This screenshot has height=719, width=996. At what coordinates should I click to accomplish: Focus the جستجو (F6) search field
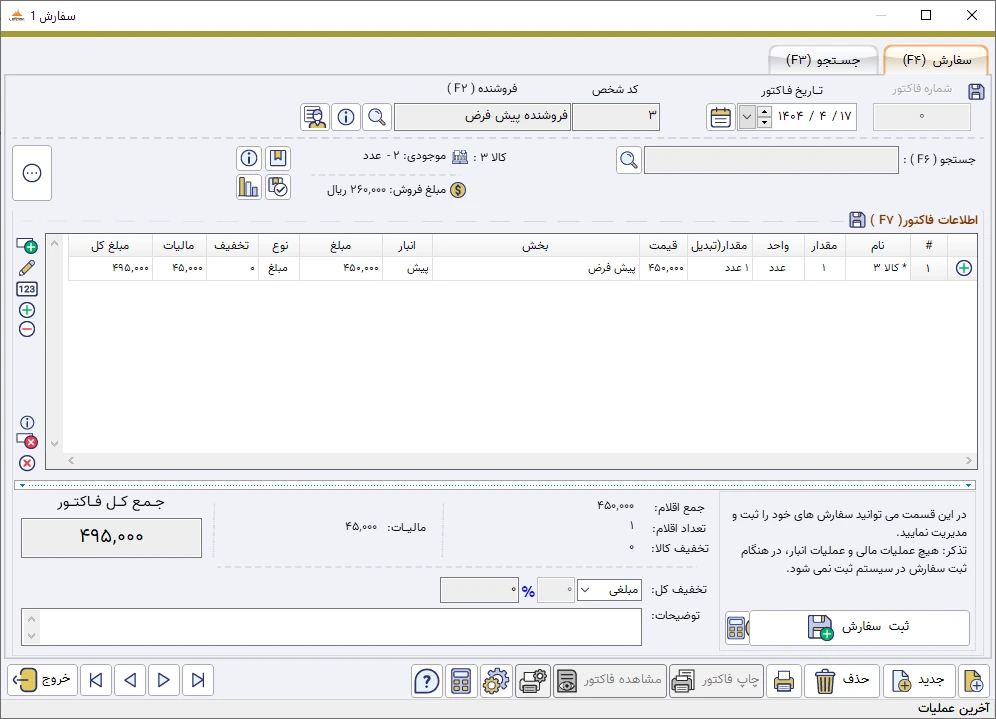click(771, 160)
